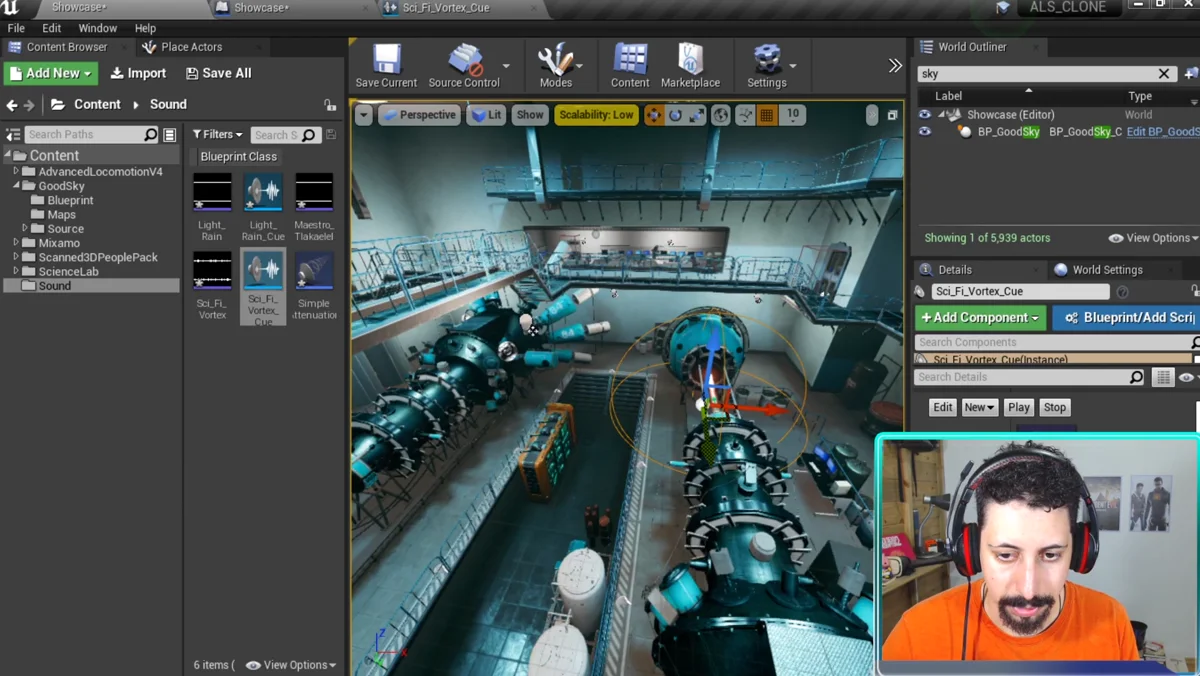Viewport: 1200px width, 676px height.
Task: Click the Save Current toolbar icon
Action: coord(386,66)
